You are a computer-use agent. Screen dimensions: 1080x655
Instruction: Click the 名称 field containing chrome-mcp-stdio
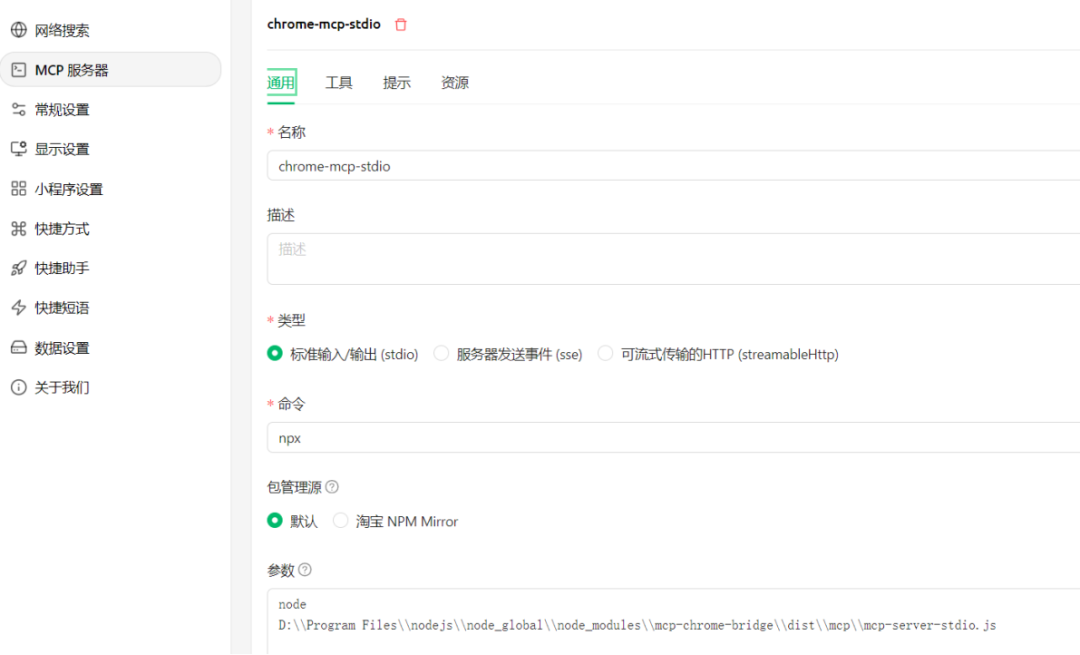674,166
